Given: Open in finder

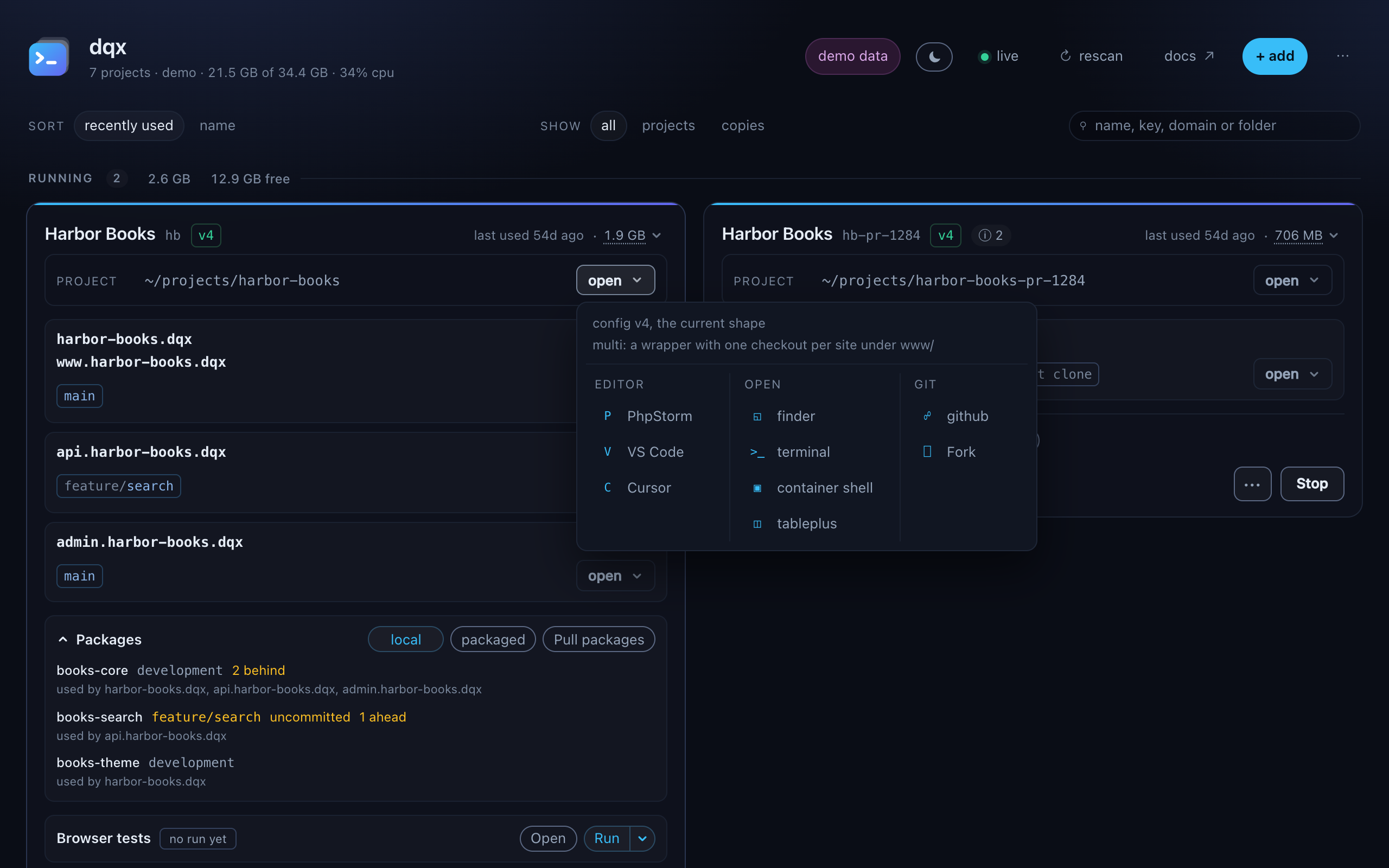Looking at the screenshot, I should [795, 416].
